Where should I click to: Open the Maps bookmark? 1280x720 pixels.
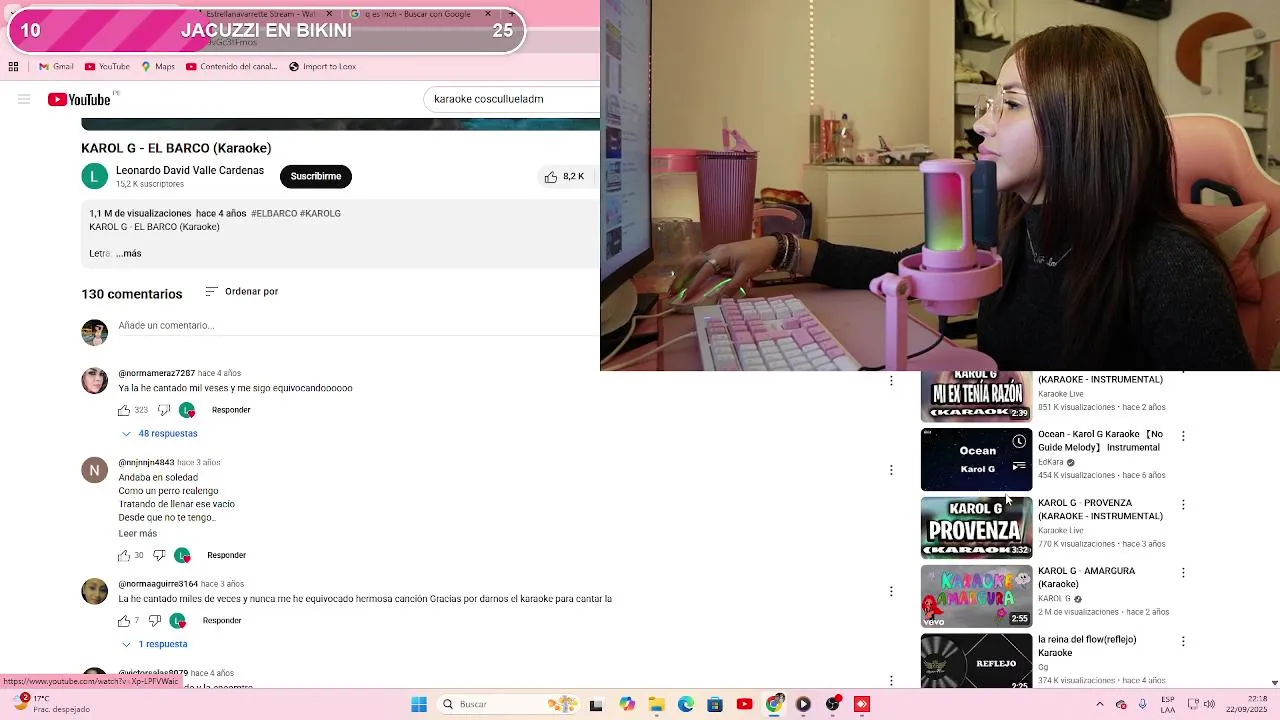tap(158, 67)
